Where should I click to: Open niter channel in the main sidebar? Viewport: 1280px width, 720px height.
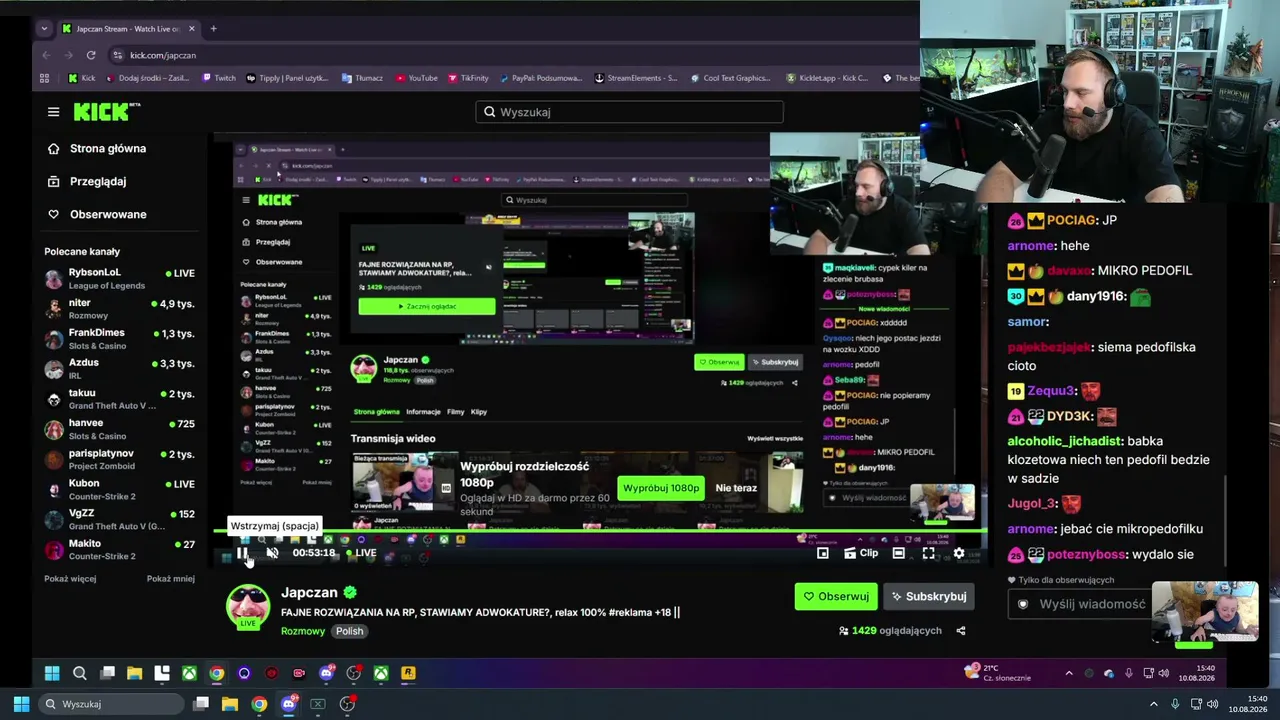pos(120,309)
